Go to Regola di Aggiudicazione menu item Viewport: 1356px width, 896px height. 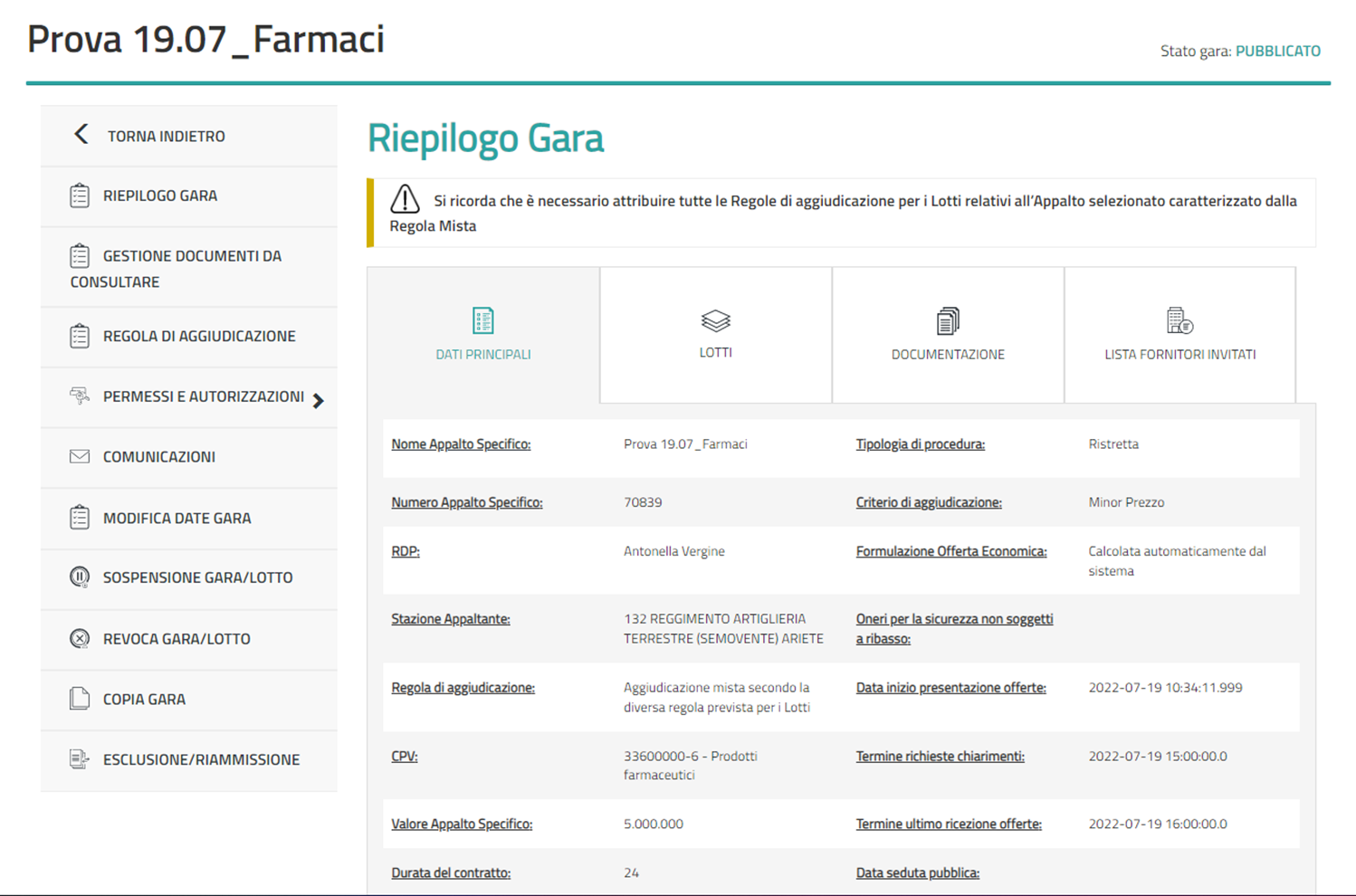point(199,336)
